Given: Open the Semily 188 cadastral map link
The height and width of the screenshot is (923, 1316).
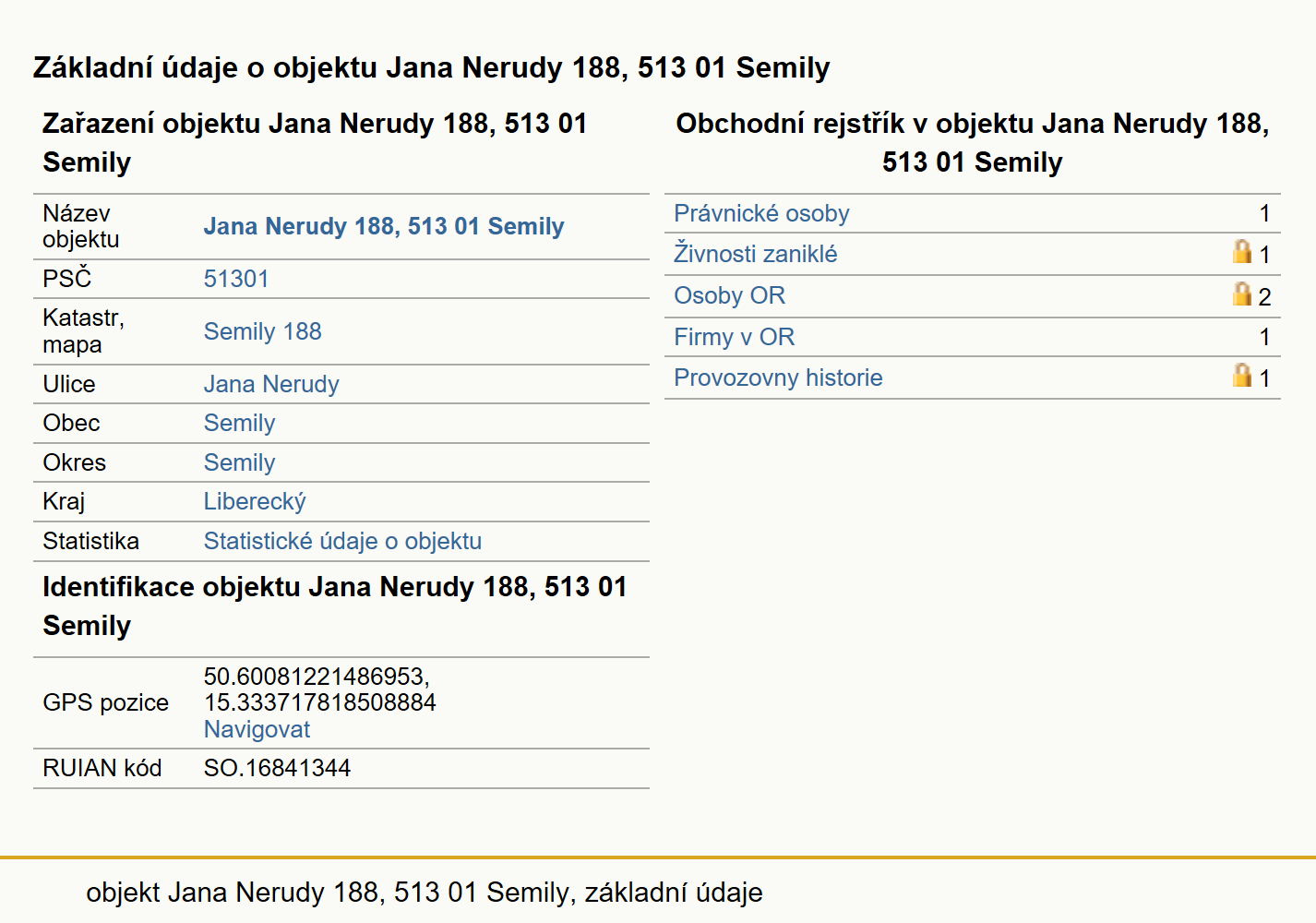Looking at the screenshot, I should 263,331.
